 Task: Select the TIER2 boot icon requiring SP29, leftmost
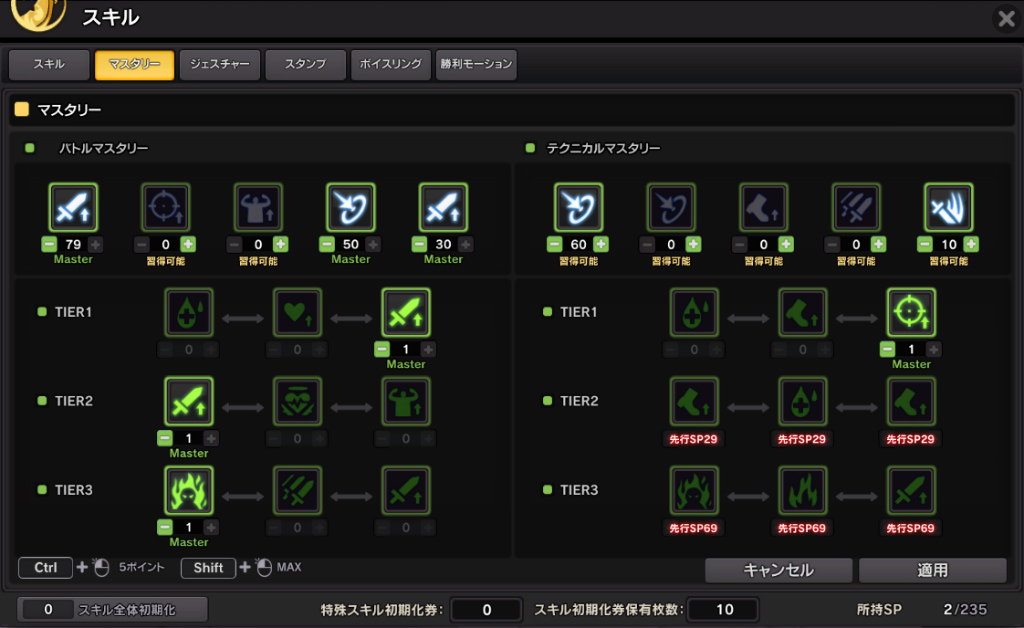click(x=694, y=401)
